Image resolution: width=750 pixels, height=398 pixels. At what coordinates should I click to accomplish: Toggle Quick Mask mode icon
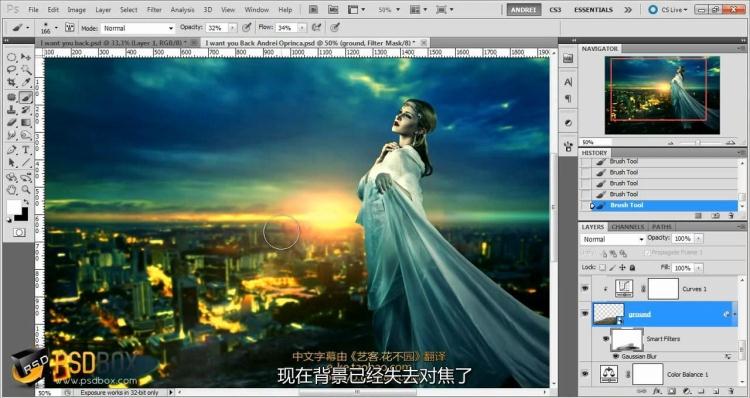19,232
